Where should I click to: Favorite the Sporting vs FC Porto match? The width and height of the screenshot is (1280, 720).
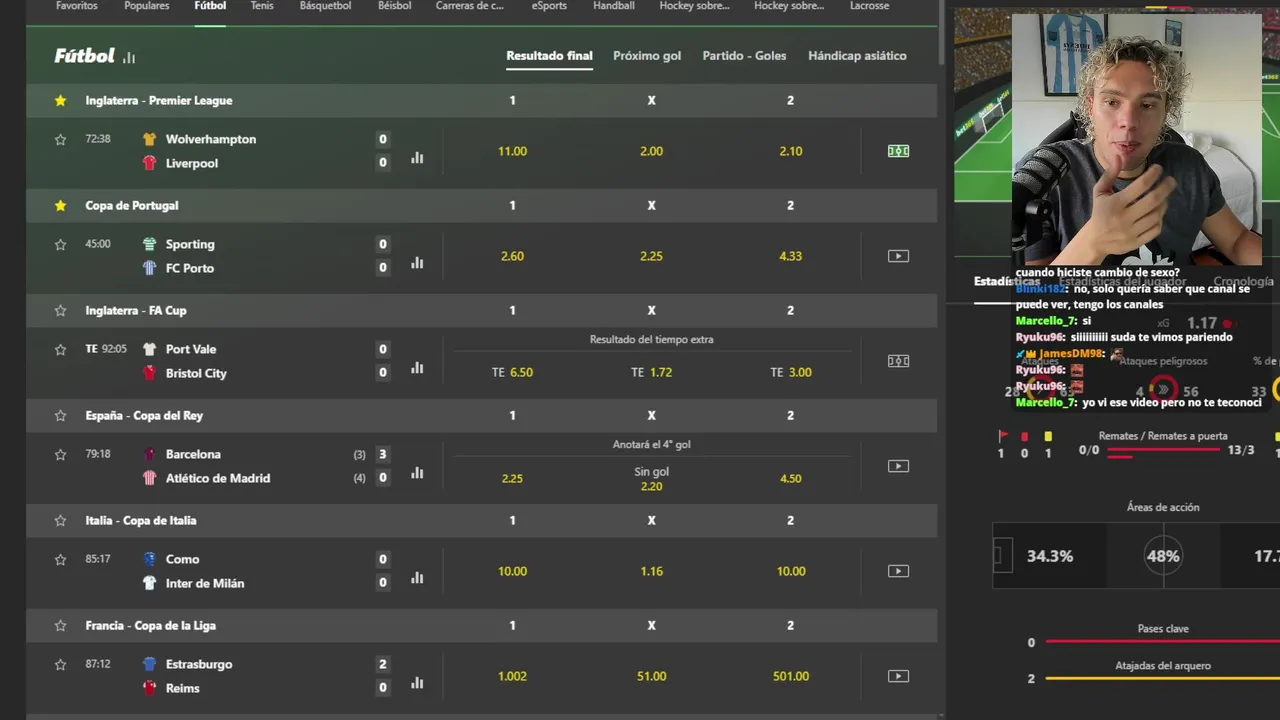tap(60, 244)
